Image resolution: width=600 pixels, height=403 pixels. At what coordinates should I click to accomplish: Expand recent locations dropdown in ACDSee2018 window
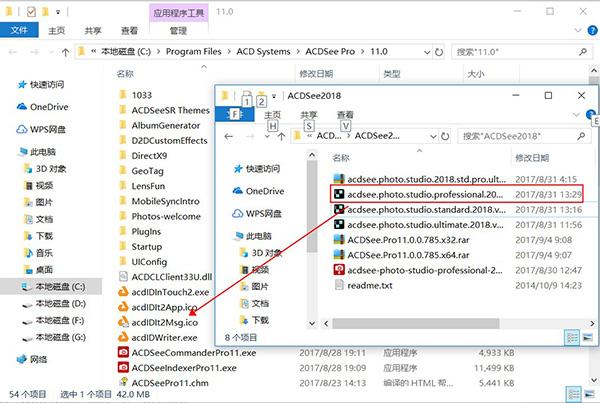pos(267,137)
